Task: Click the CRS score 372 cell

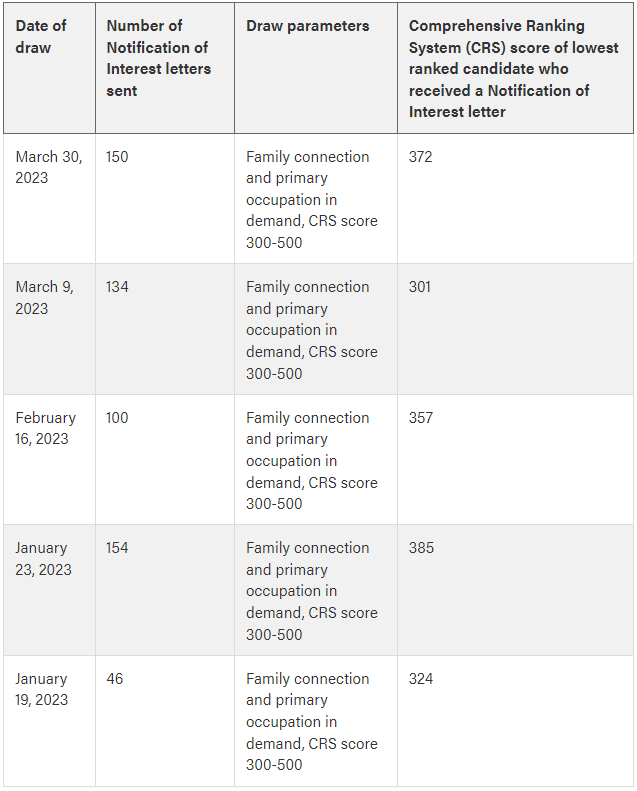Action: [420, 157]
